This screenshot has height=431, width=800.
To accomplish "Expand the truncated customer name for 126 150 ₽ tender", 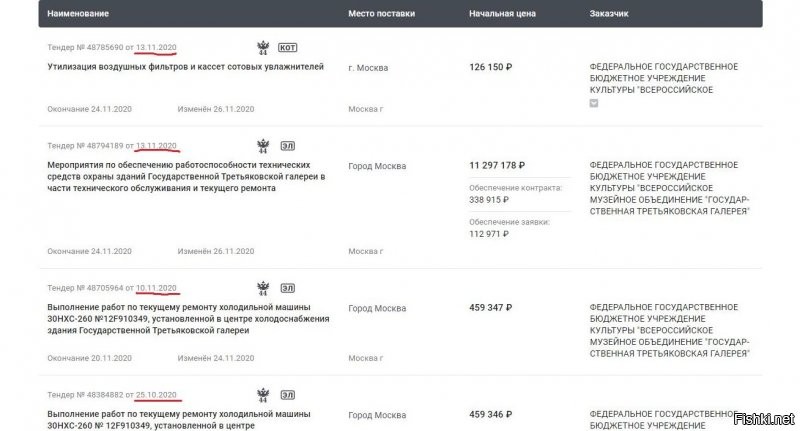I will click(594, 103).
